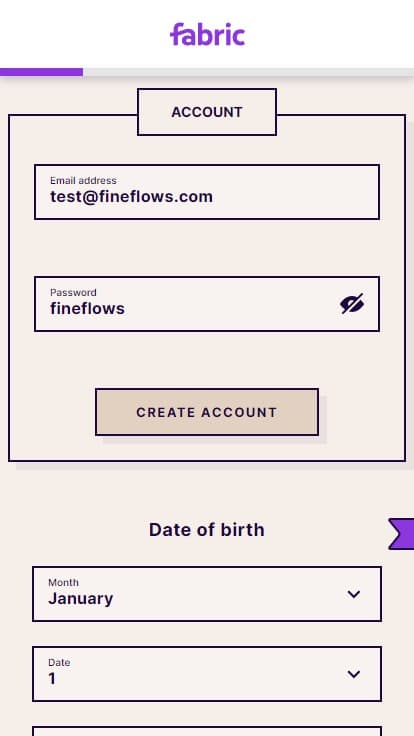Expand Date with its chevron arrow
This screenshot has width=414, height=736.
tap(353, 675)
